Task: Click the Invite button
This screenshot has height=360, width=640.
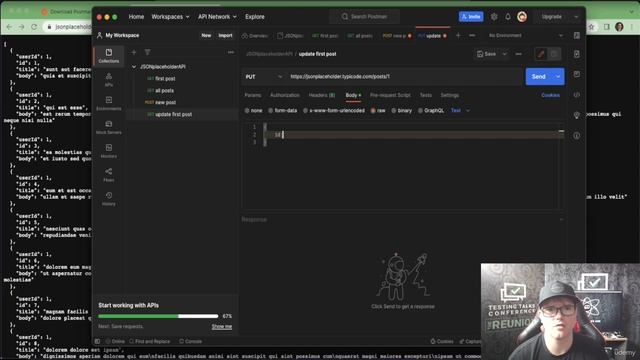Action: [471, 17]
